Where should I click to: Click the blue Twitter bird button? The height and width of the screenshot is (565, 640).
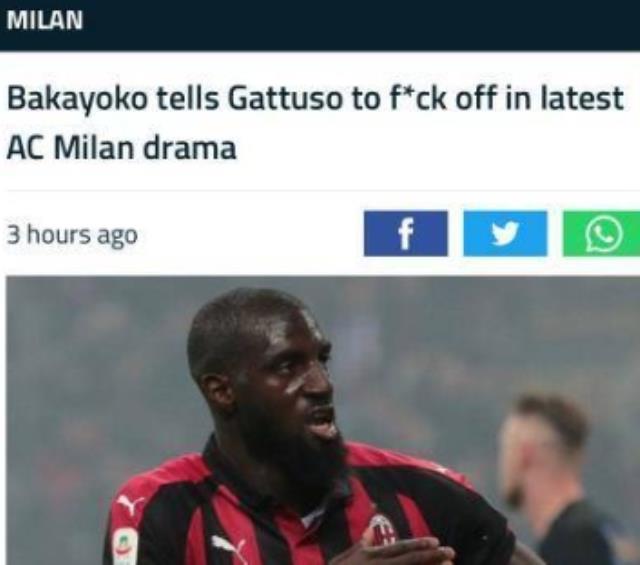point(505,234)
